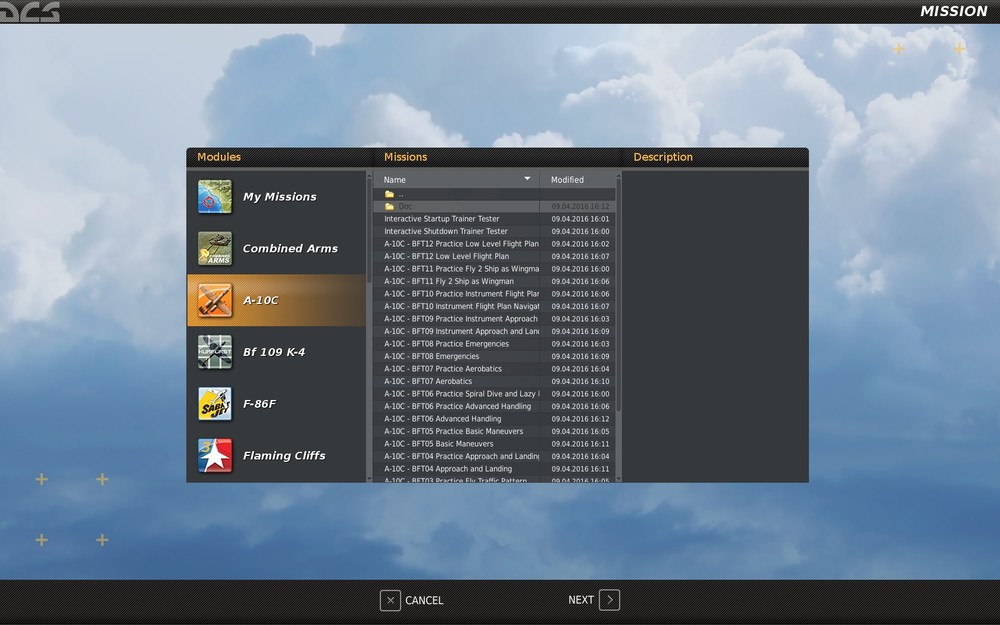The image size is (1000, 625).
Task: Select BFT07 Practice Aerobatics mission
Action: (x=495, y=369)
